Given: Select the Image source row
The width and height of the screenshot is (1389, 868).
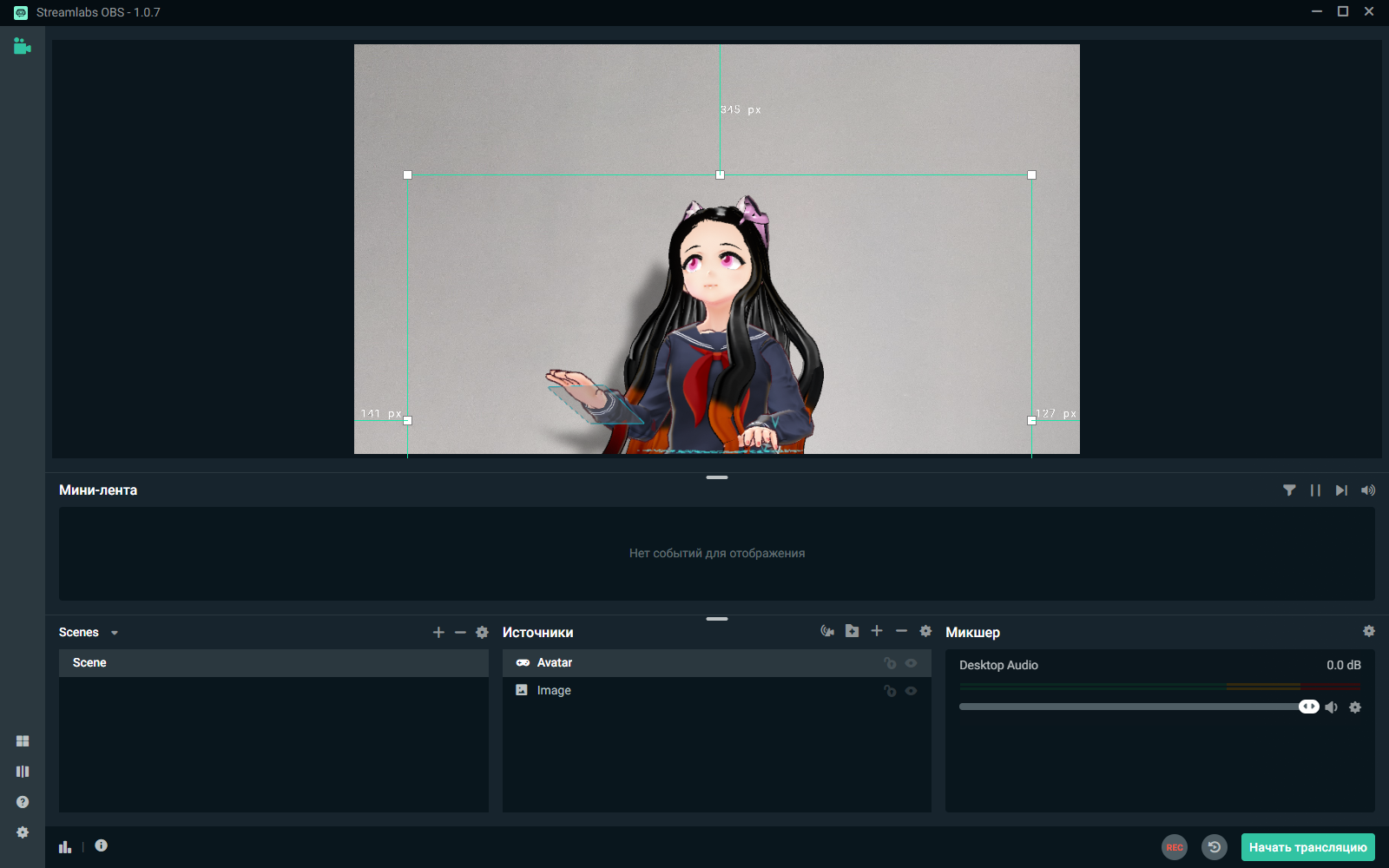Looking at the screenshot, I should [717, 691].
